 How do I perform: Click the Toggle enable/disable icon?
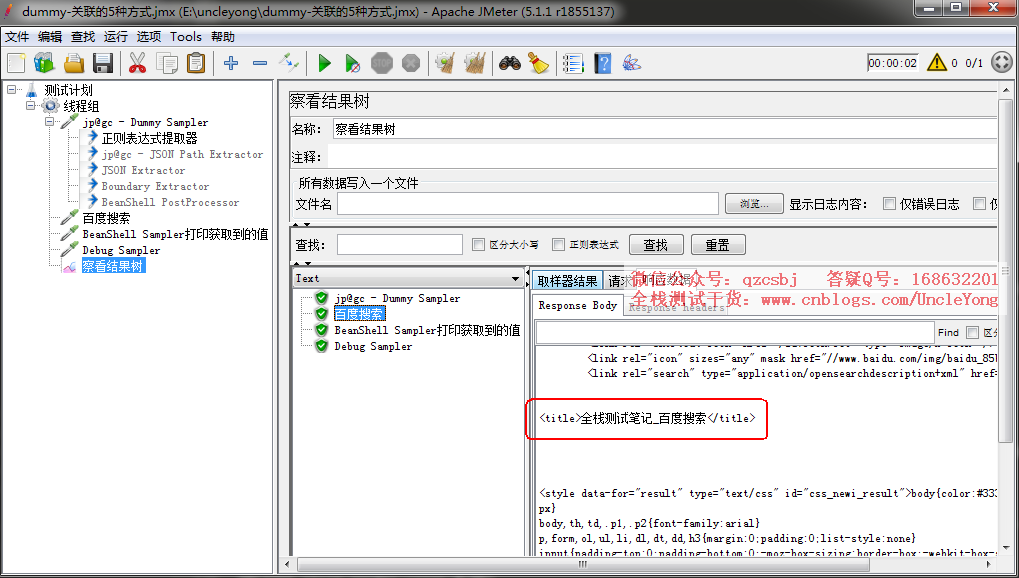click(x=289, y=63)
